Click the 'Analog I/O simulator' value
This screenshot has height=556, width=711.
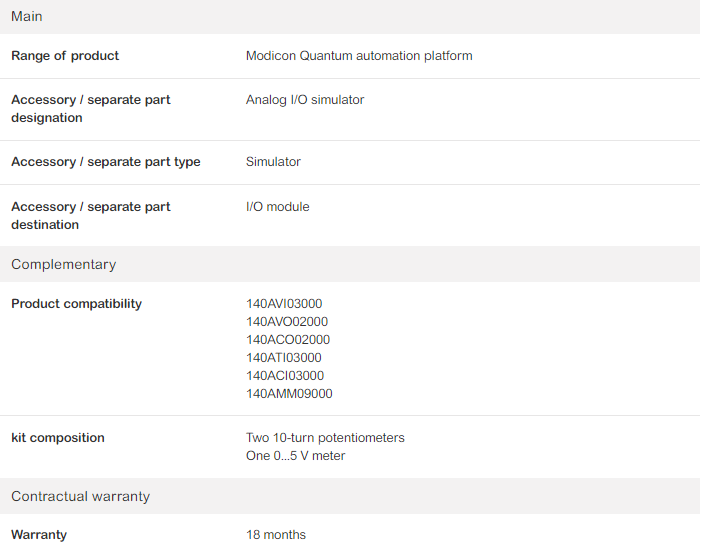(305, 100)
